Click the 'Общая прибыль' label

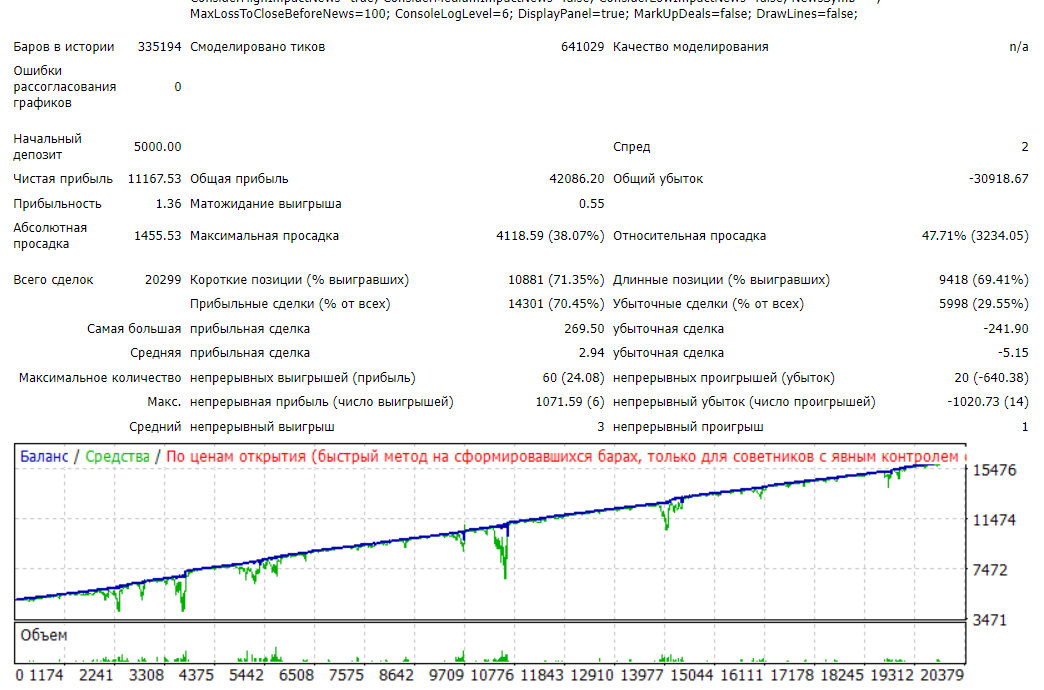tap(239, 179)
